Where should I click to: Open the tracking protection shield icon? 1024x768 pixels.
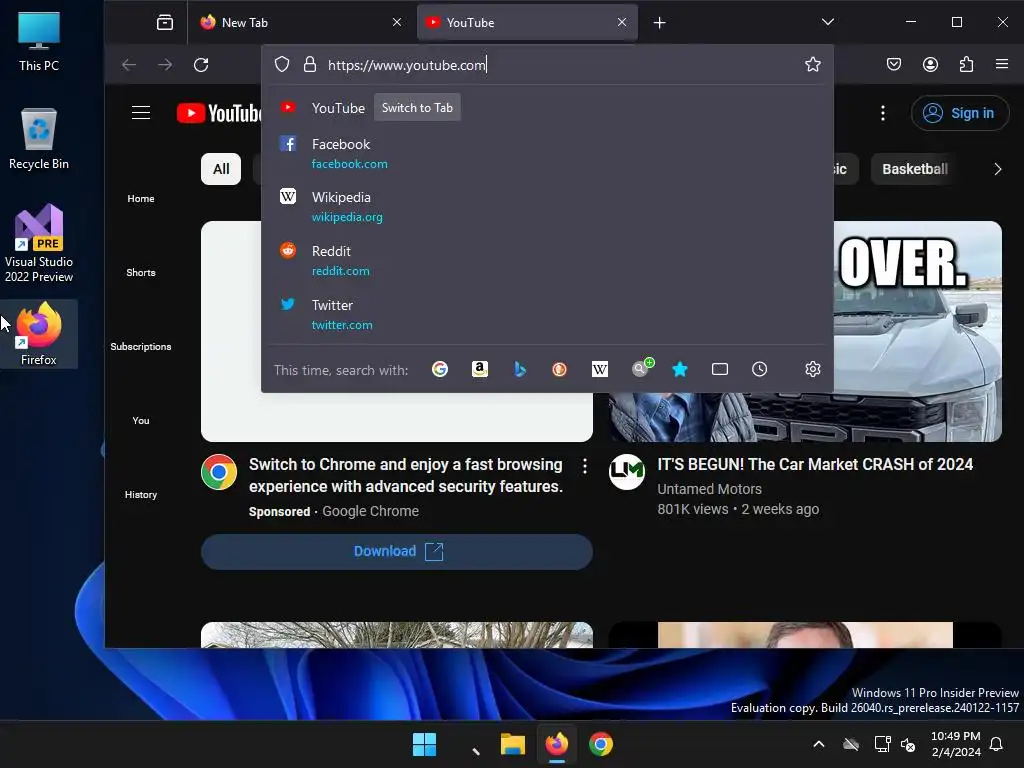coord(281,65)
